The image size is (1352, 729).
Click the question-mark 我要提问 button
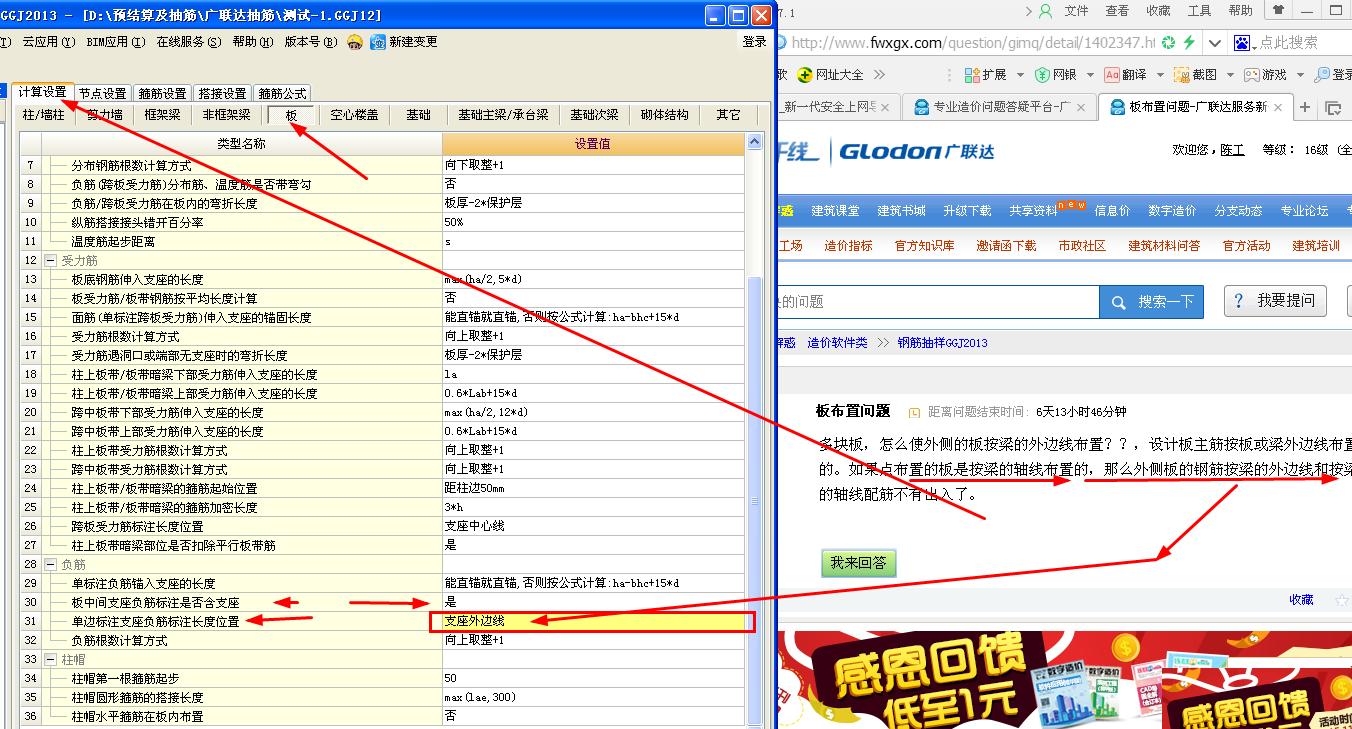click(x=1275, y=301)
